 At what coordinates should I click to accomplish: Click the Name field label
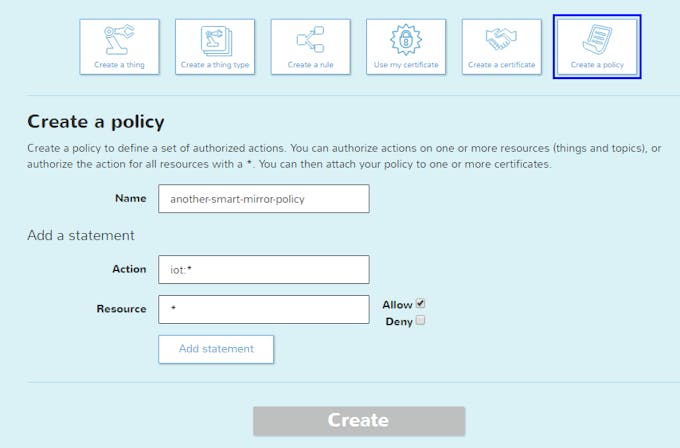[x=131, y=198]
